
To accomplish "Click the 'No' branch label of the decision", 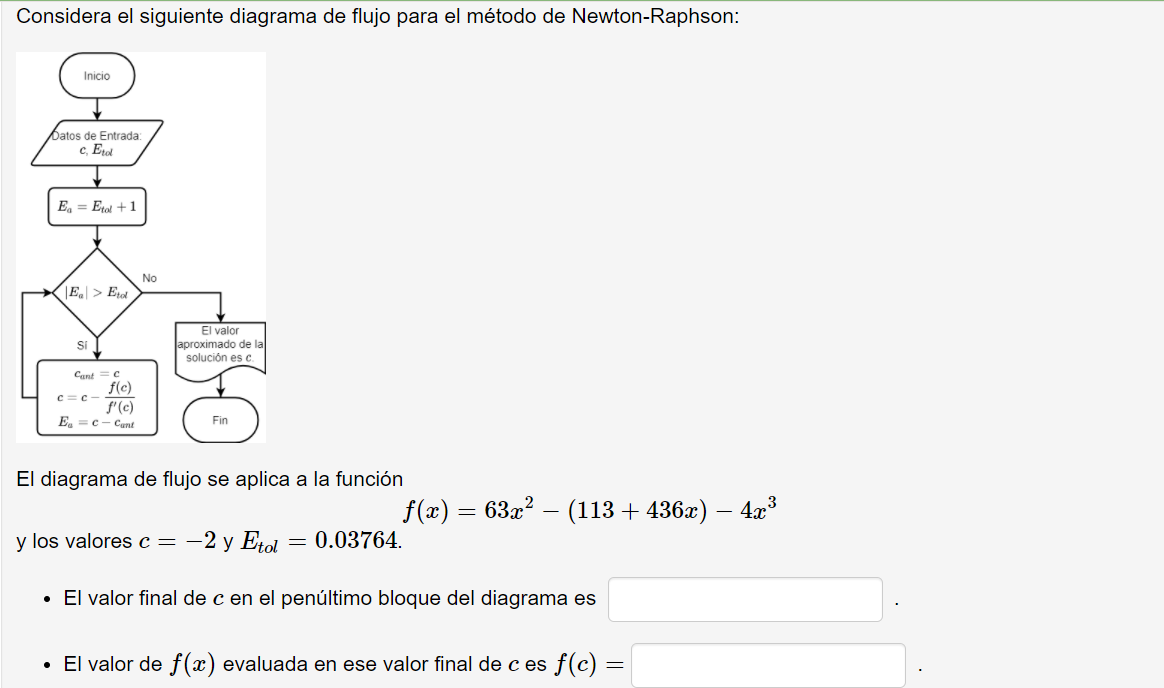I will tap(149, 278).
